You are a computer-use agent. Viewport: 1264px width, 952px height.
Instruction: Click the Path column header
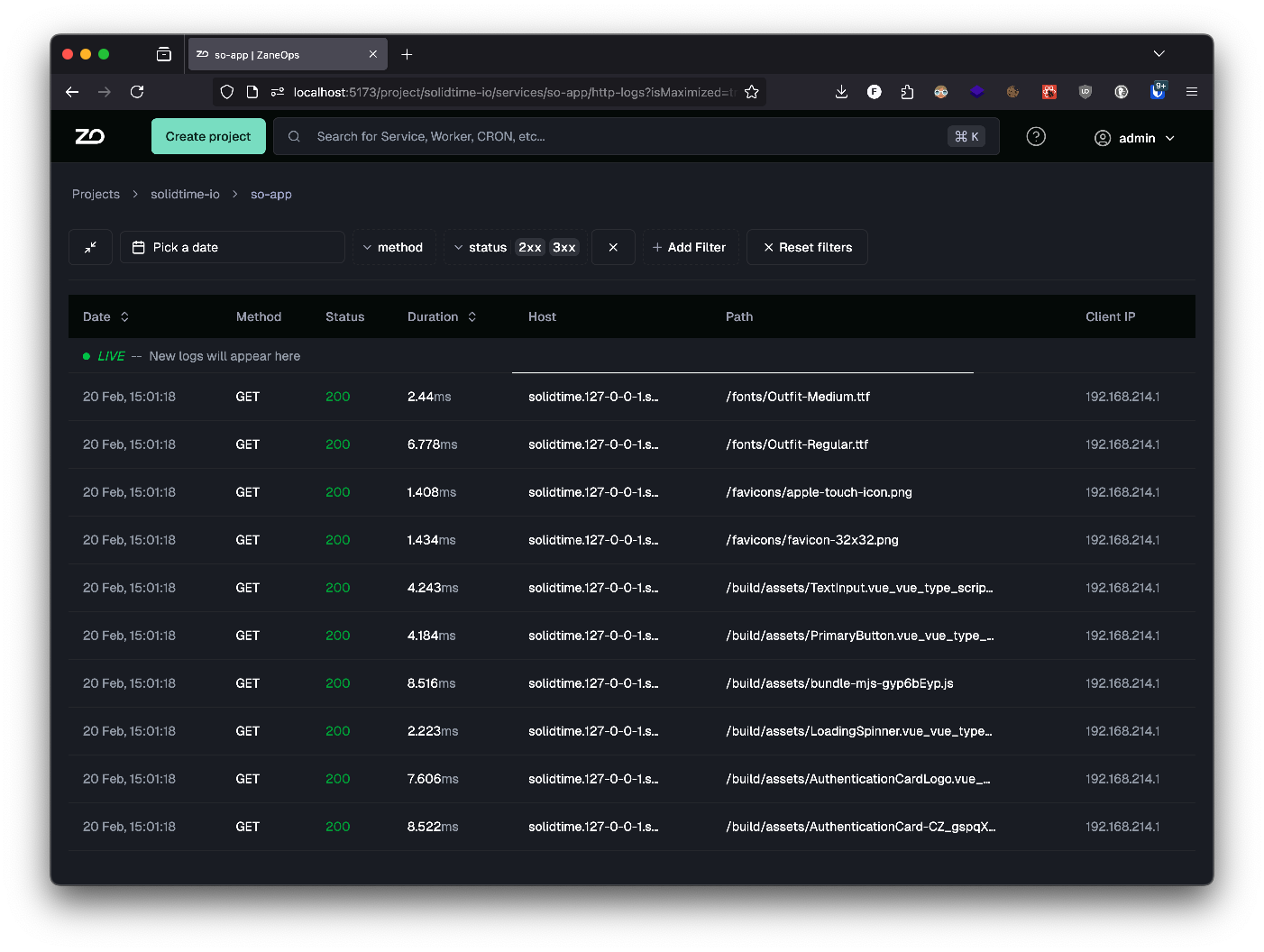coord(739,316)
